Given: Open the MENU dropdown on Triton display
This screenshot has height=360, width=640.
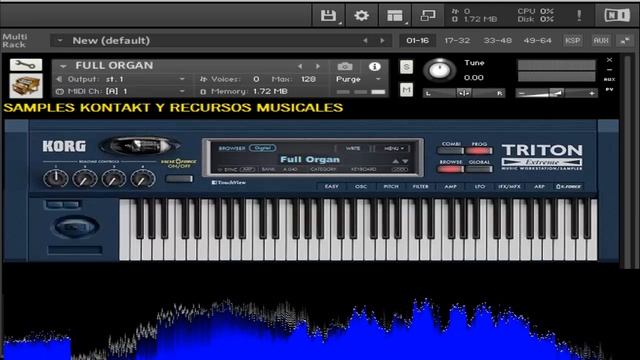Looking at the screenshot, I should (x=394, y=148).
